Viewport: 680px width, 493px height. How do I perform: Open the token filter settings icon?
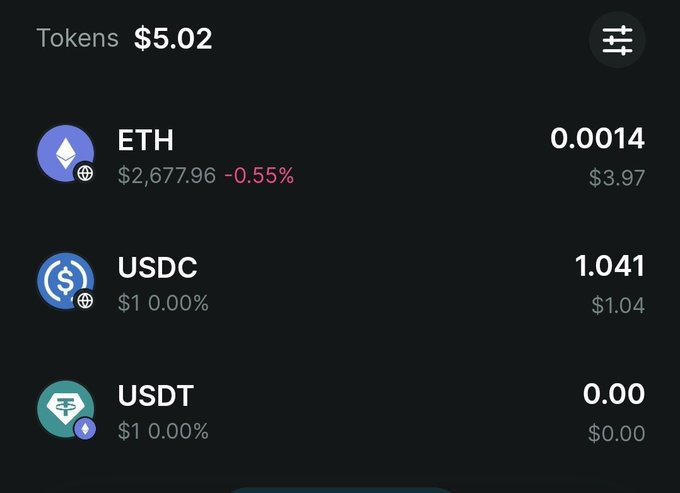point(617,40)
